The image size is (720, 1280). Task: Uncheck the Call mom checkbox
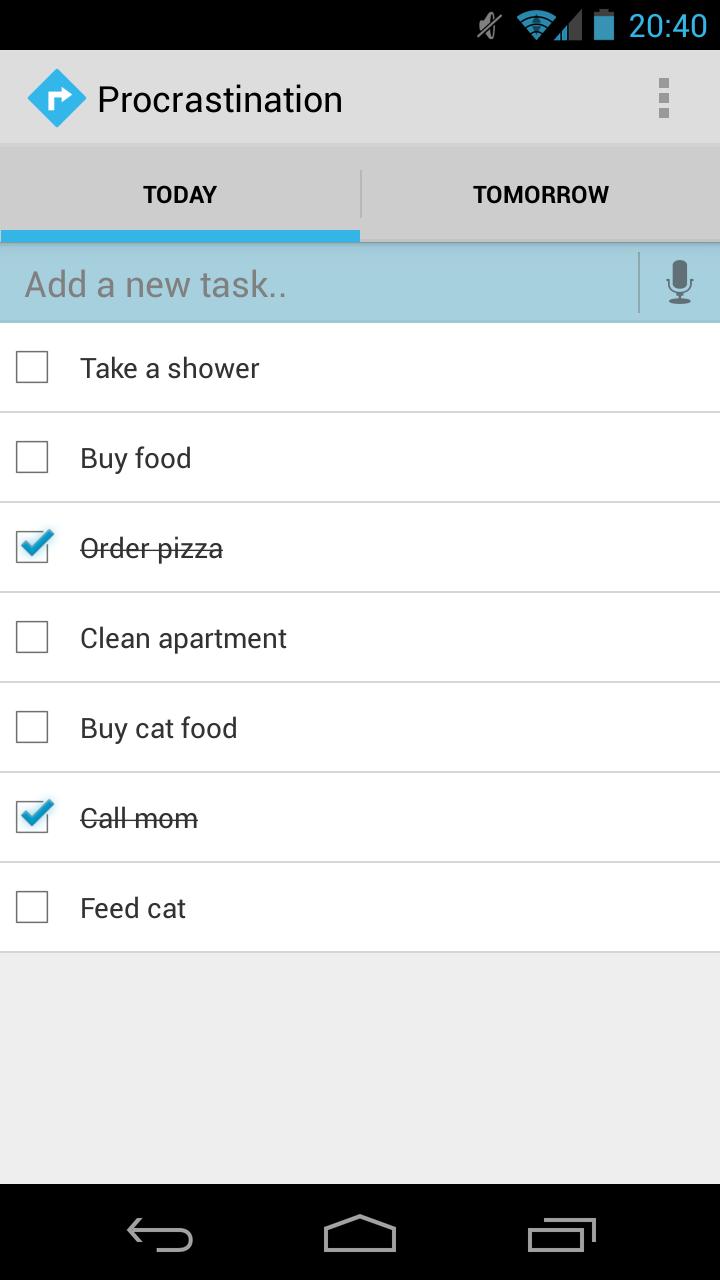tap(32, 817)
